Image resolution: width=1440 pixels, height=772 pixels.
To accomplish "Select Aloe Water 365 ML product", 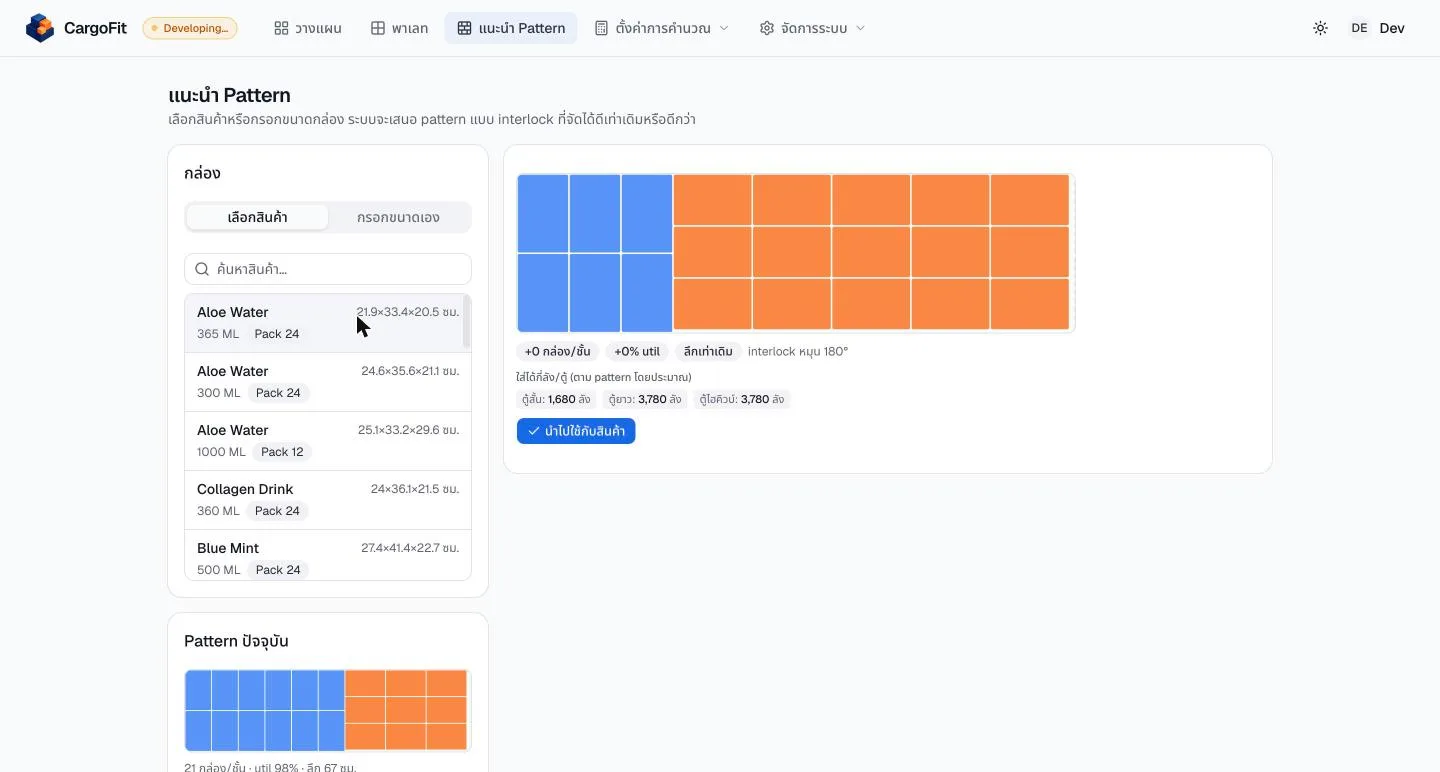I will [324, 323].
